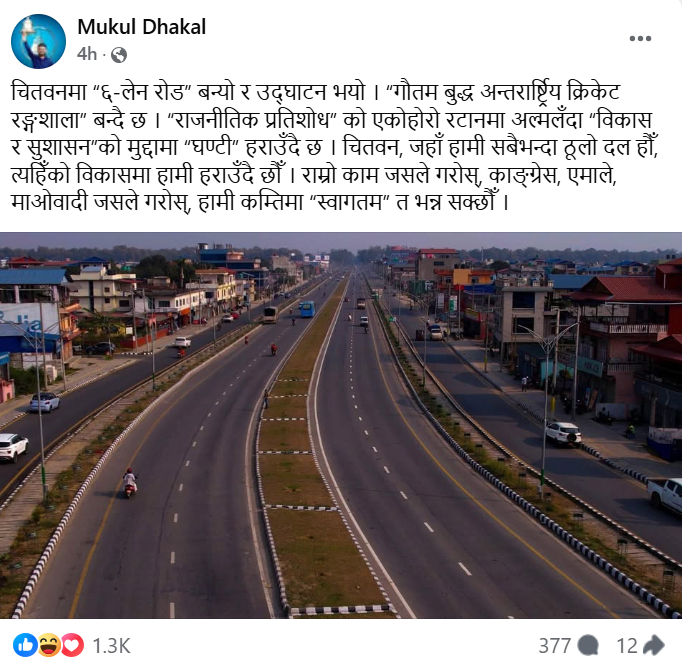Click the Love heart reaction icon

pyautogui.click(x=73, y=645)
